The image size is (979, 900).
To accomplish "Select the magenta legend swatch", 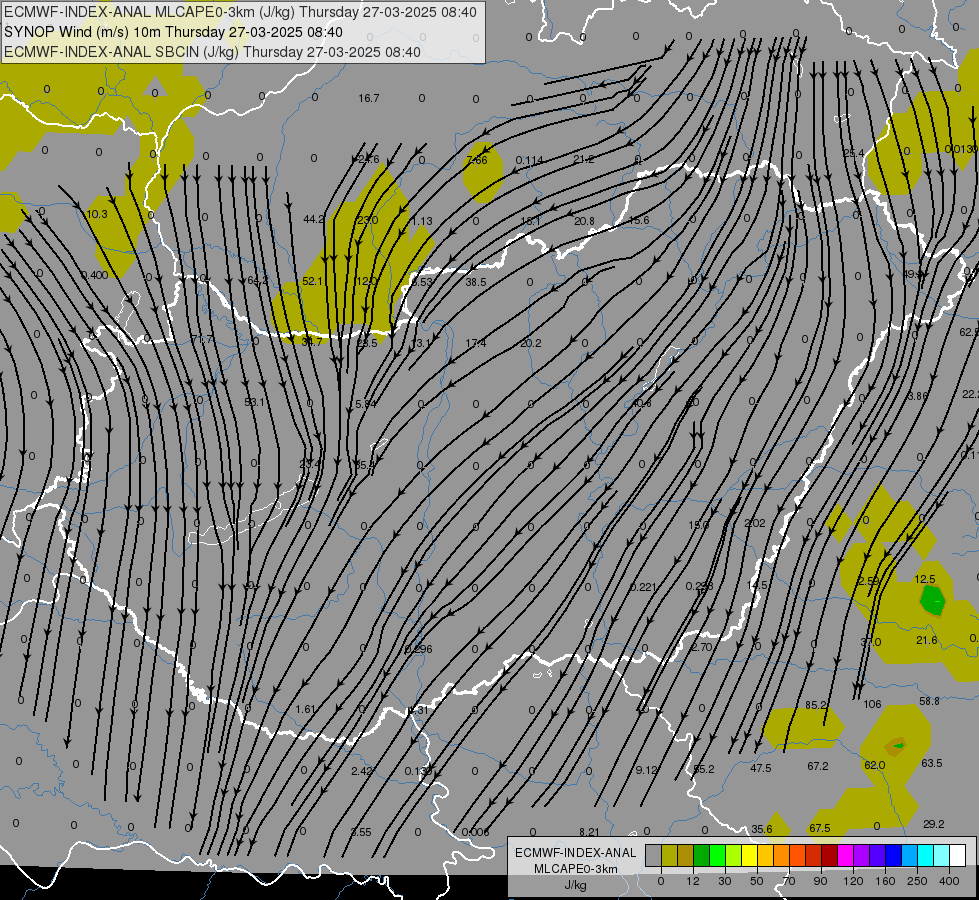I will click(846, 855).
